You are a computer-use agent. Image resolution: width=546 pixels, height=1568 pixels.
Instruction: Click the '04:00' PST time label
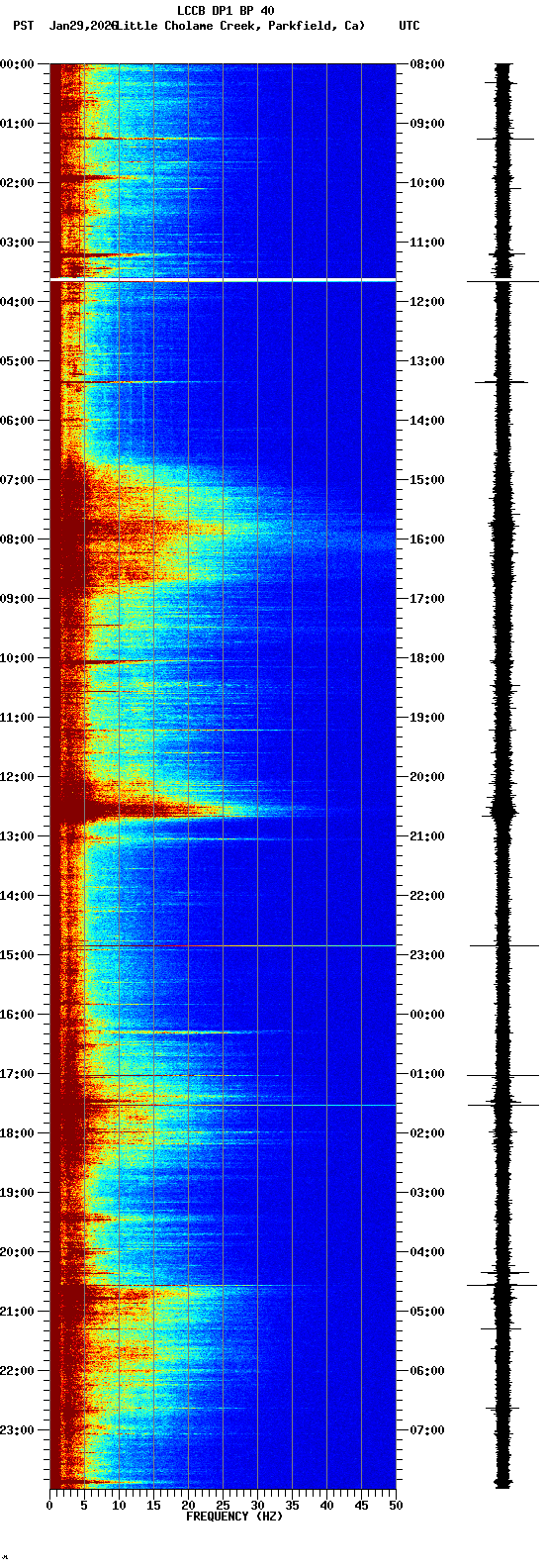pyautogui.click(x=17, y=302)
